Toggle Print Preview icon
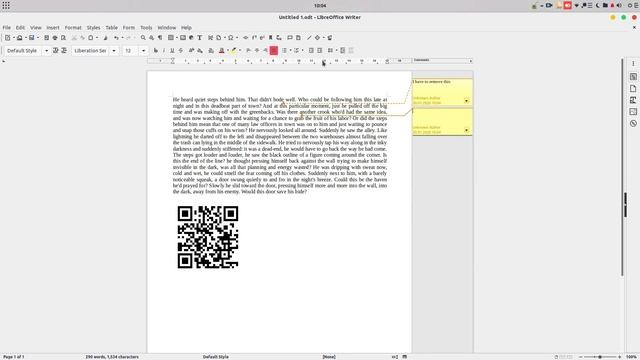This screenshot has height=360, width=640. click(x=63, y=38)
